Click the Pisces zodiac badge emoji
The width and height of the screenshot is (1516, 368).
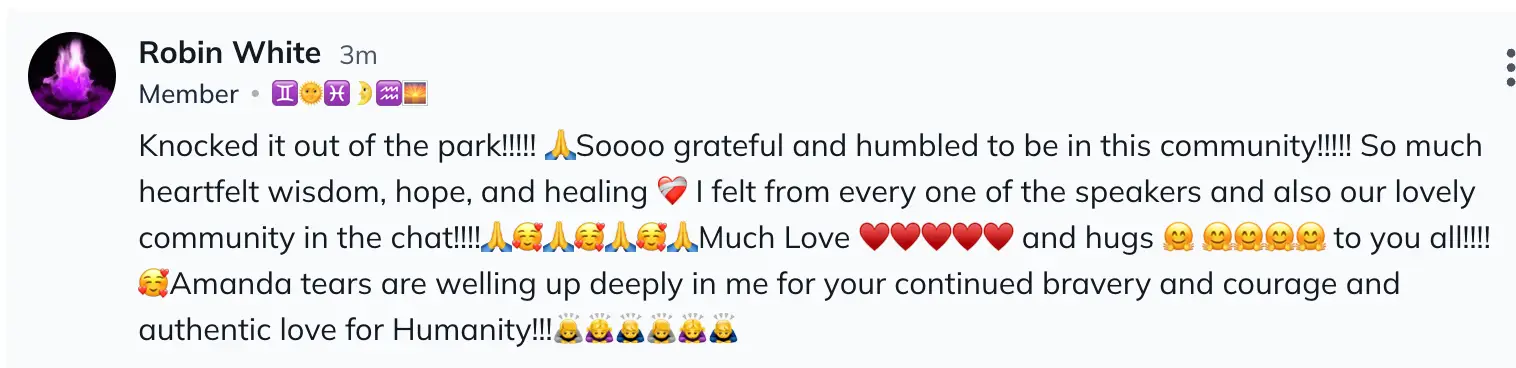click(x=337, y=95)
